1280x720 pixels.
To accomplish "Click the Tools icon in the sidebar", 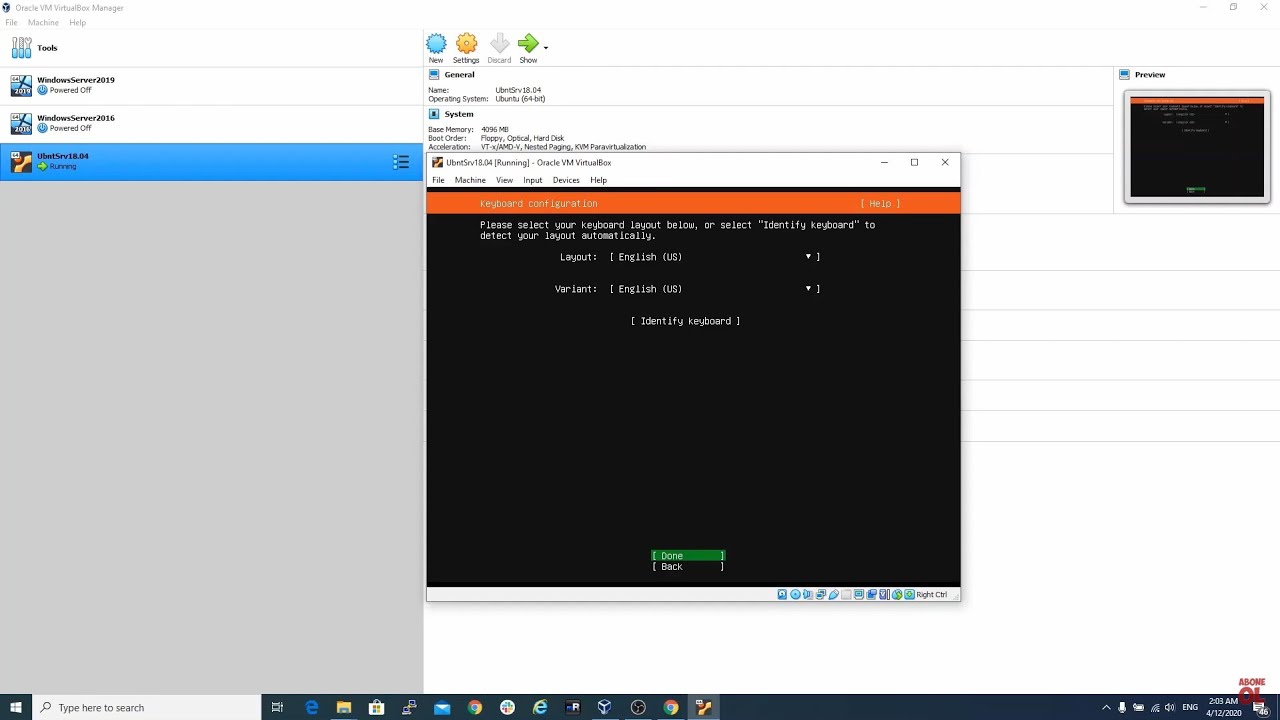I will (21, 48).
